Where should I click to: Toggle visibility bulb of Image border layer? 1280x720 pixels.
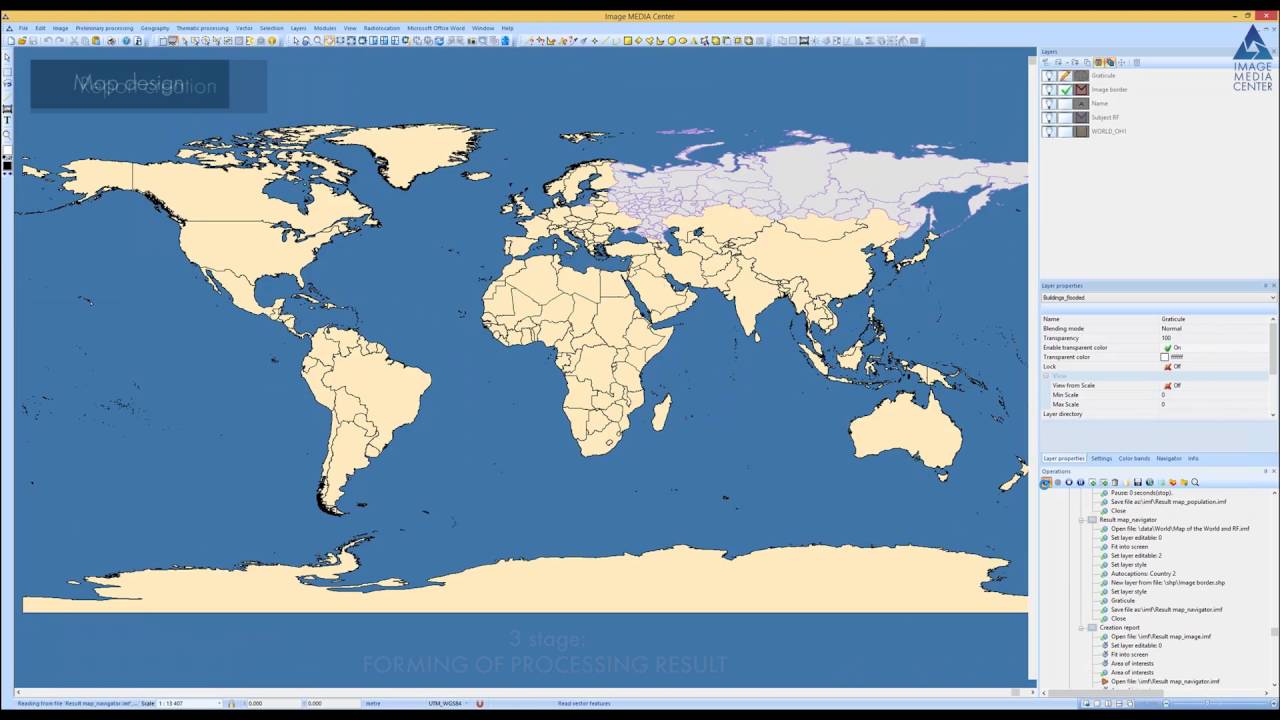(x=1049, y=90)
